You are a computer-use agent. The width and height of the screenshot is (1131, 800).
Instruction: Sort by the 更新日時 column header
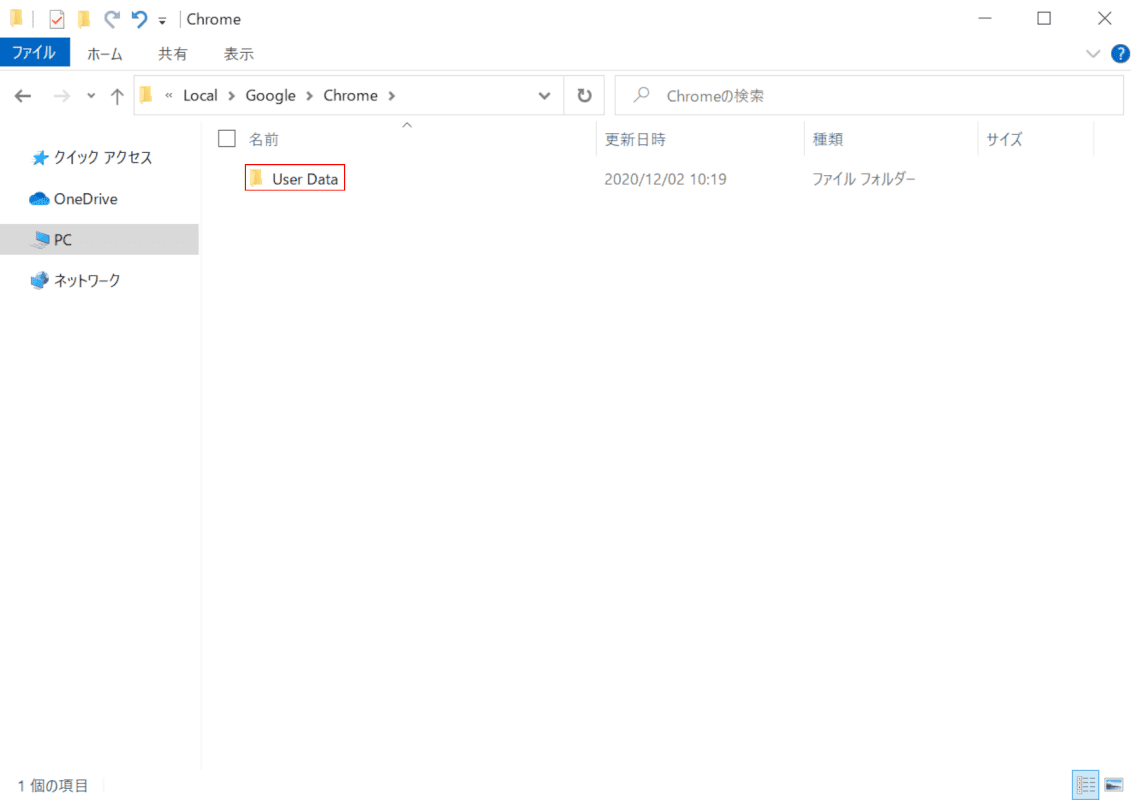[x=635, y=139]
